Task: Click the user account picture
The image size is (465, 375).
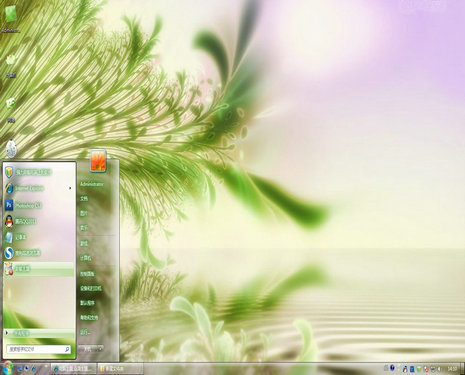Action: coord(98,161)
